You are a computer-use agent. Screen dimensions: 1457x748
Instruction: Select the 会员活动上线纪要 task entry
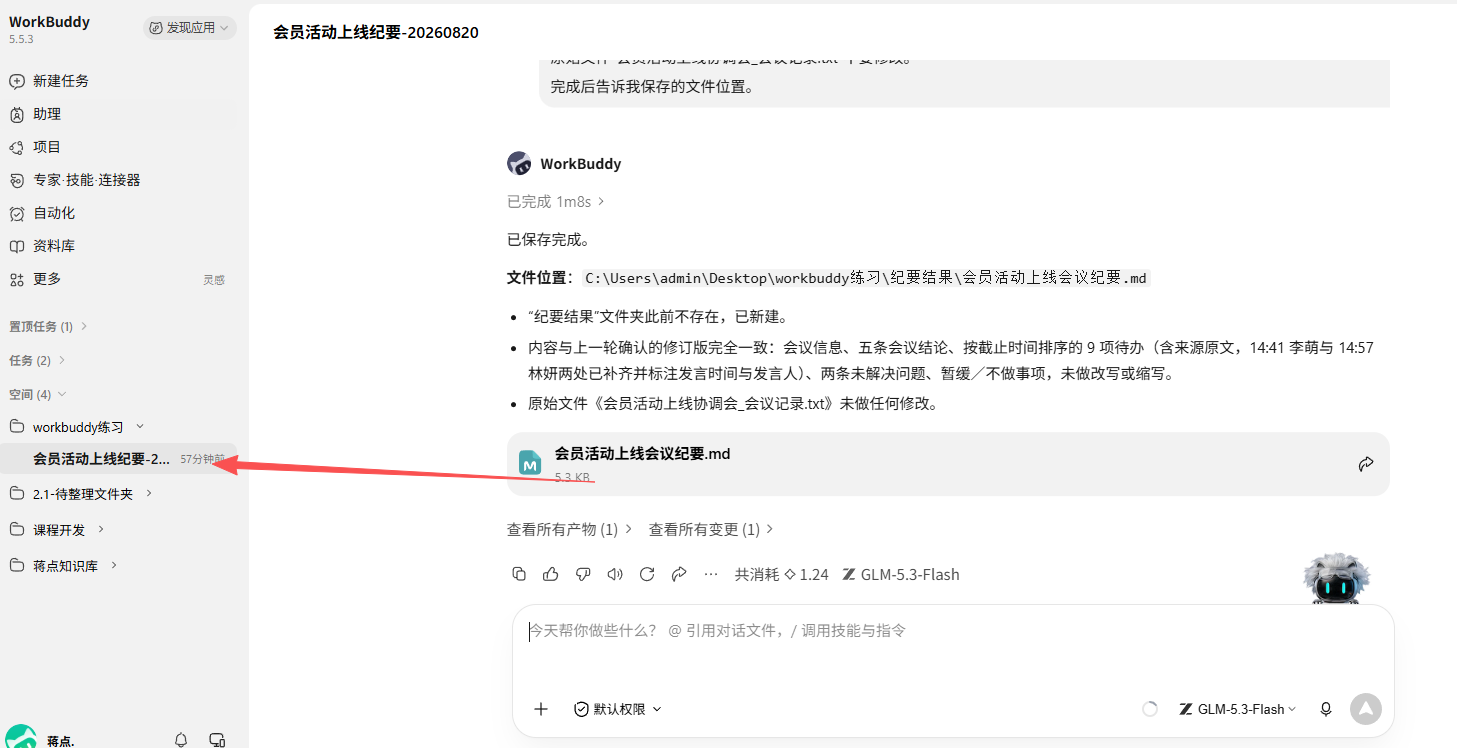coord(120,459)
